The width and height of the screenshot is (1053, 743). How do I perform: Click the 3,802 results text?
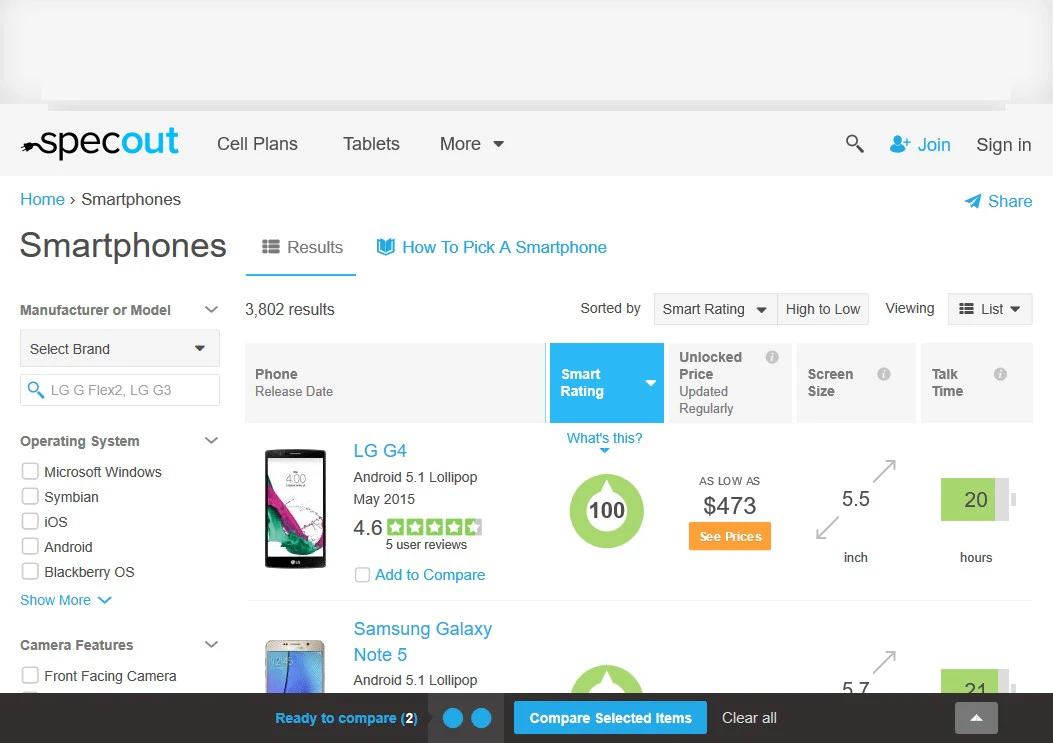[x=289, y=310]
